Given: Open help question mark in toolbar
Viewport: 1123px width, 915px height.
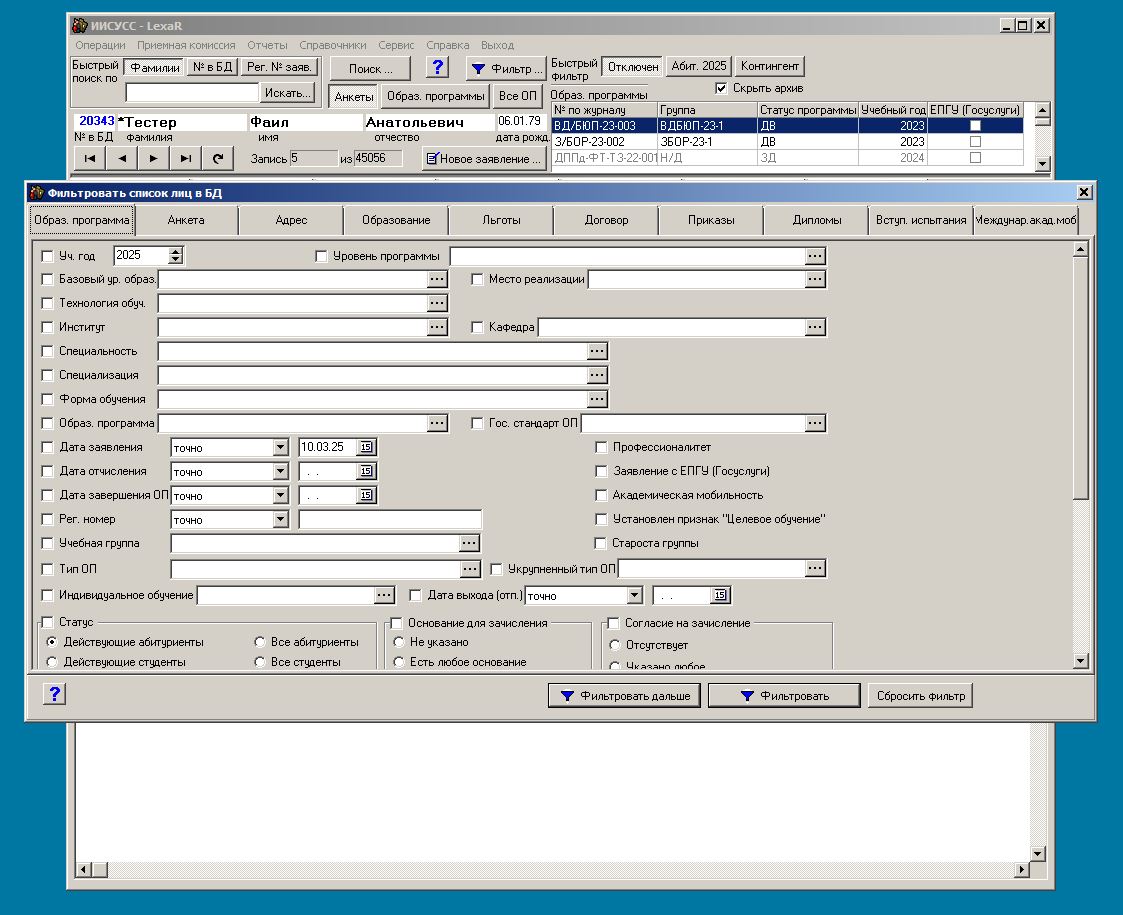Looking at the screenshot, I should click(x=437, y=68).
